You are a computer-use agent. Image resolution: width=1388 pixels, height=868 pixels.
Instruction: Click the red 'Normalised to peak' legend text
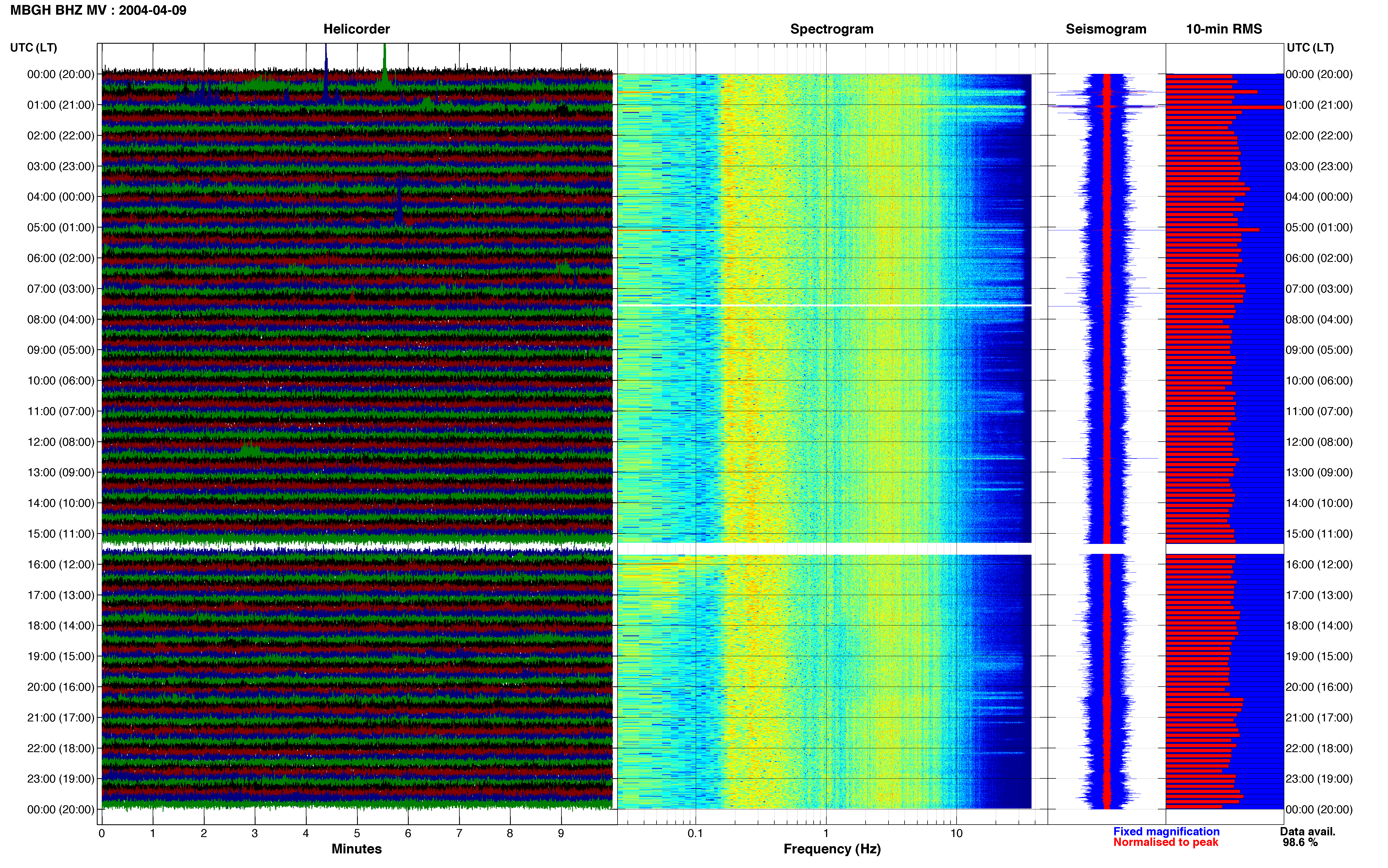click(x=1165, y=842)
